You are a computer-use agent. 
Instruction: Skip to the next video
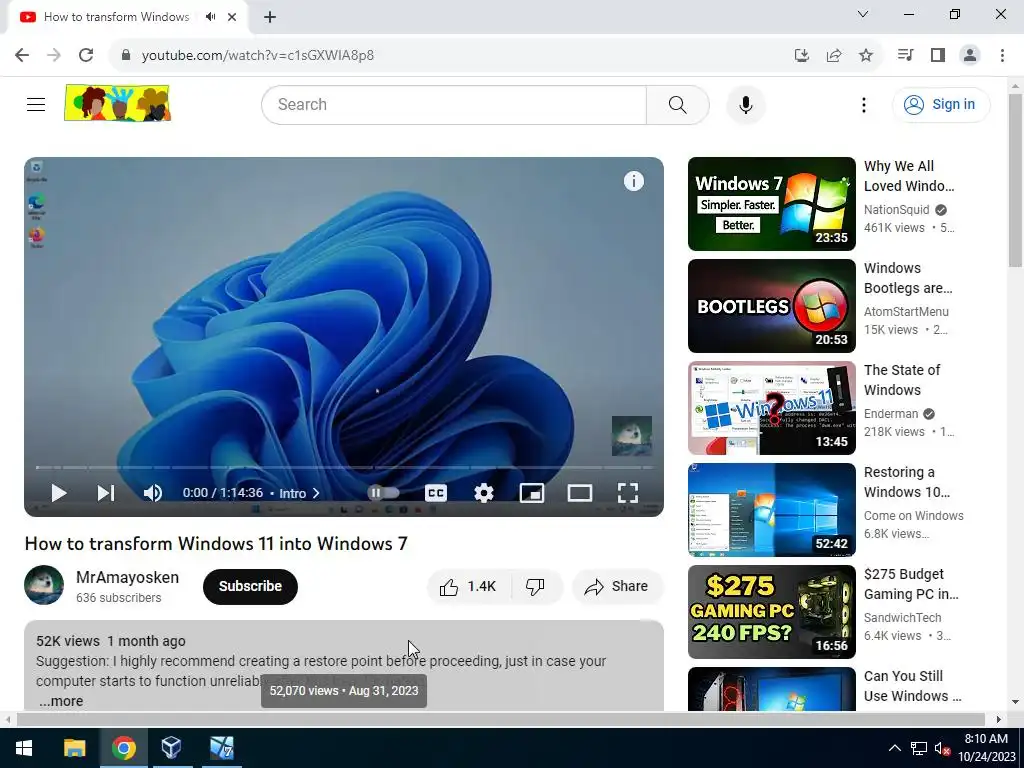pos(106,493)
